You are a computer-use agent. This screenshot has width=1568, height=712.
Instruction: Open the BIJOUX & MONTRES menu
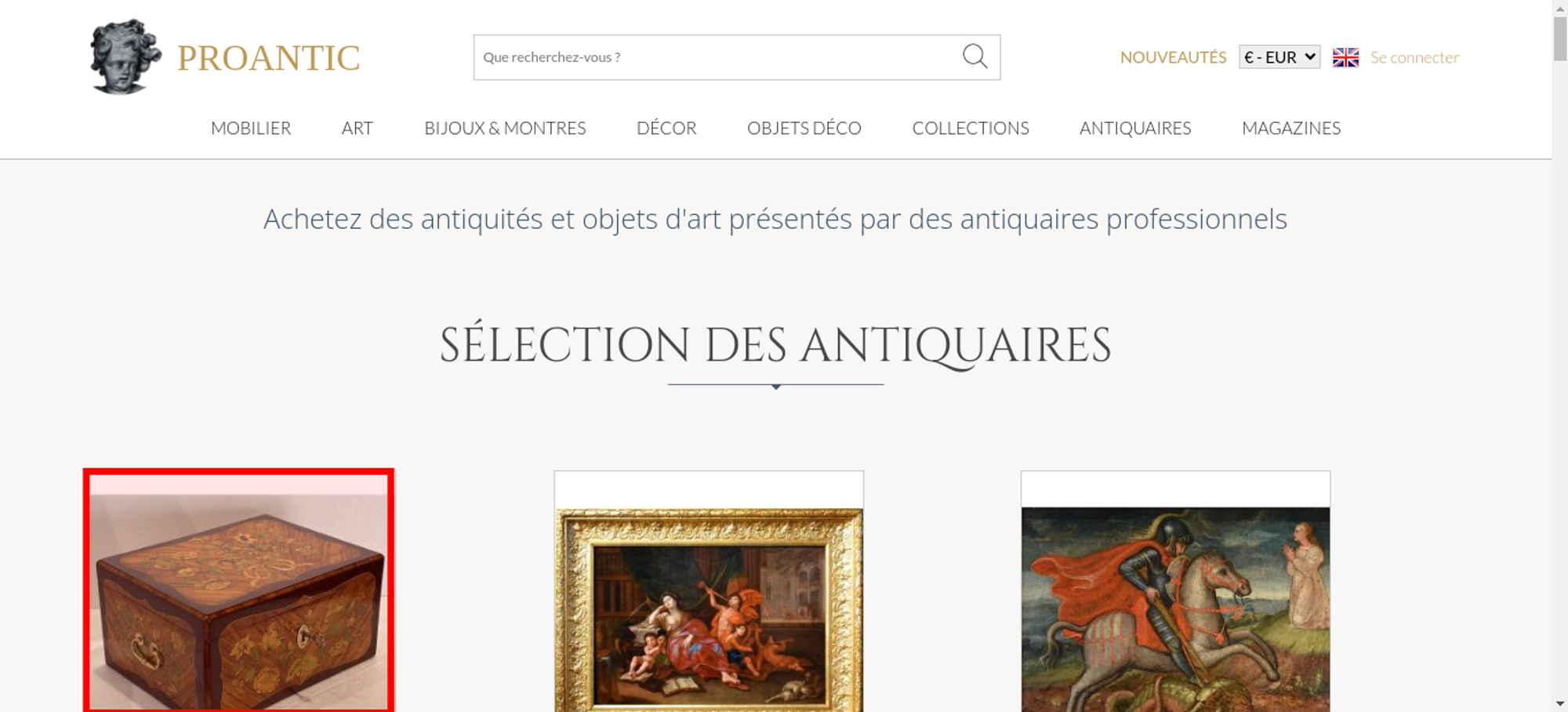pyautogui.click(x=505, y=128)
